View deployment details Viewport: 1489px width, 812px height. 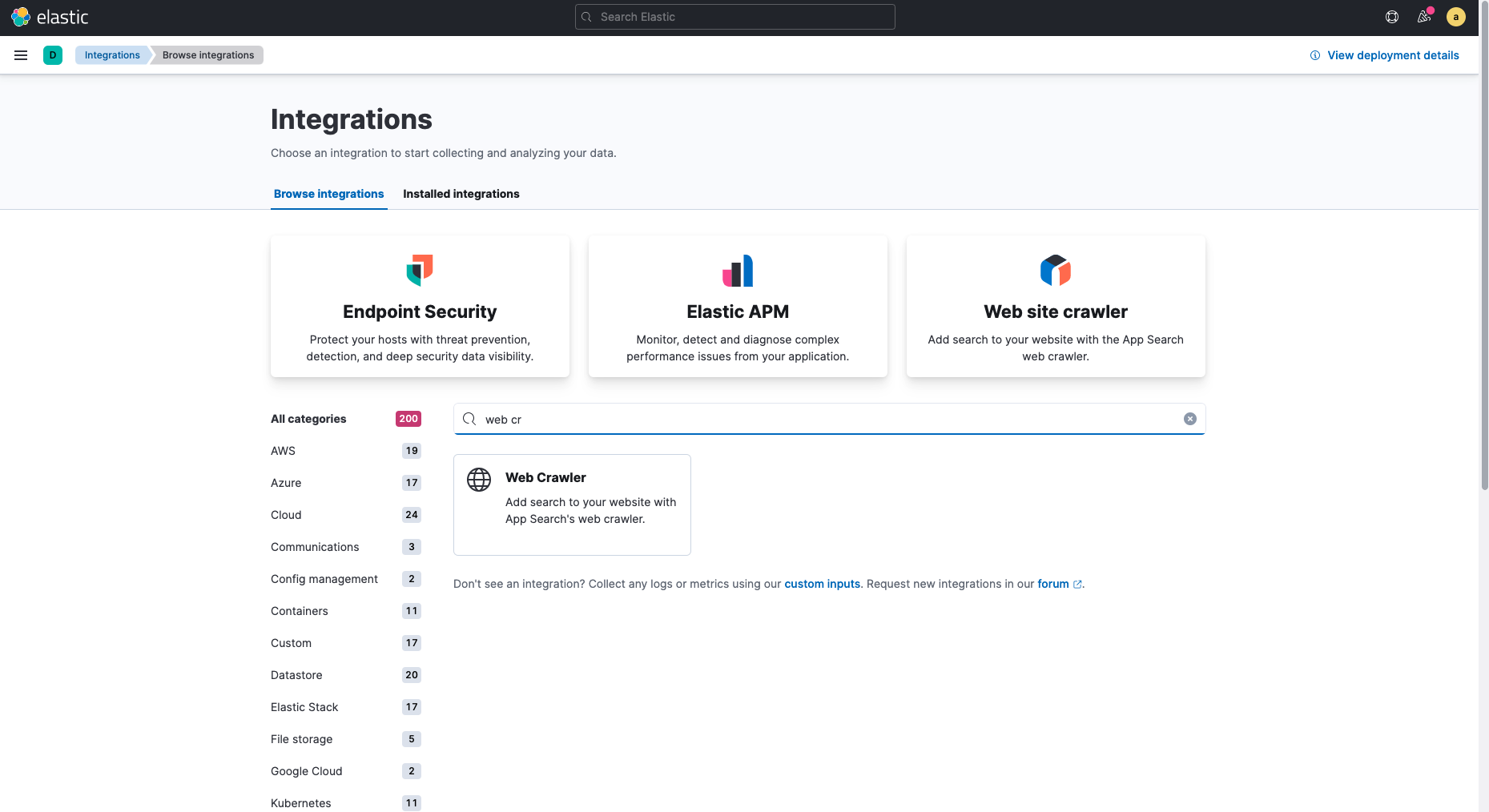[x=1392, y=54]
